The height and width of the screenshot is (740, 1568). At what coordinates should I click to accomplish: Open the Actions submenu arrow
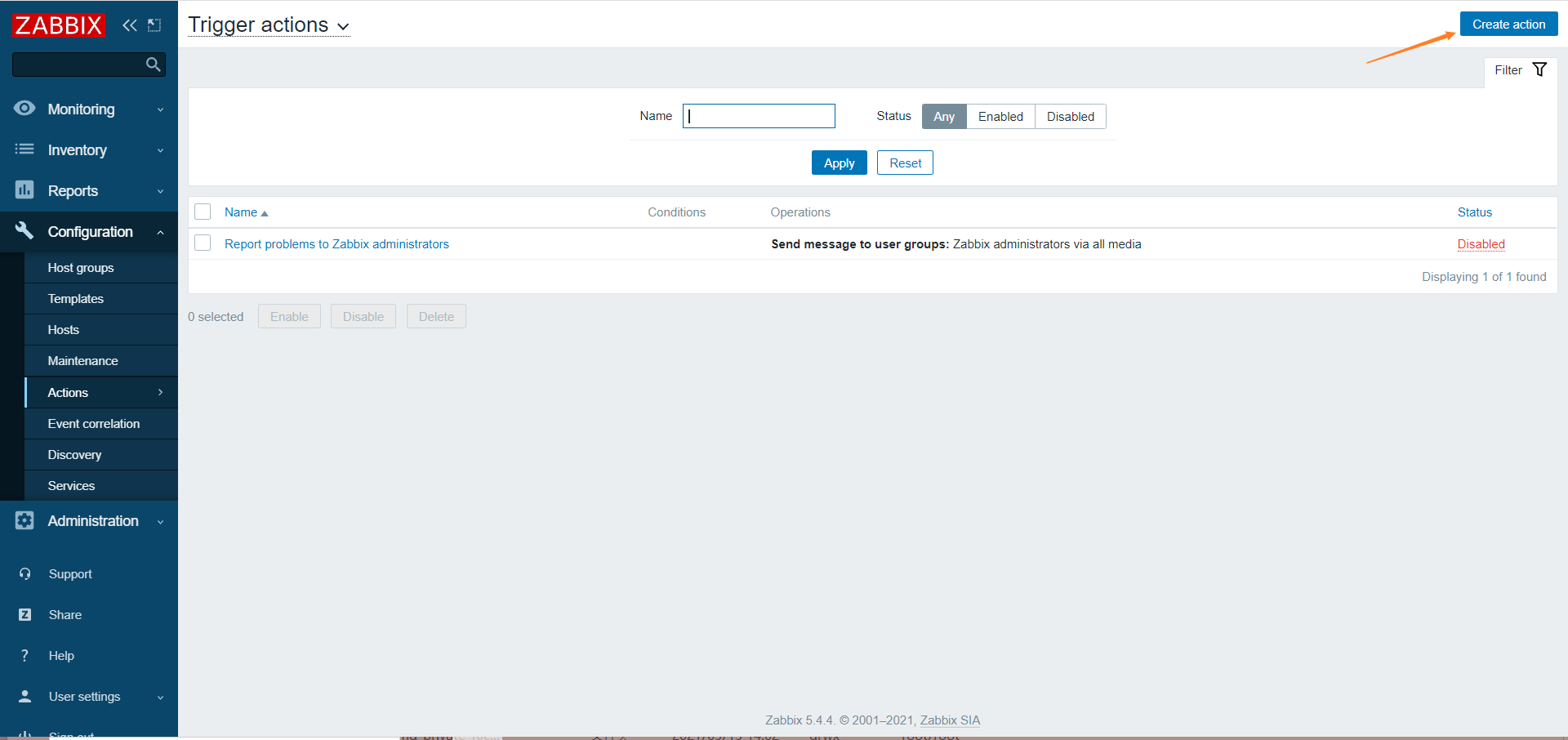pyautogui.click(x=160, y=392)
